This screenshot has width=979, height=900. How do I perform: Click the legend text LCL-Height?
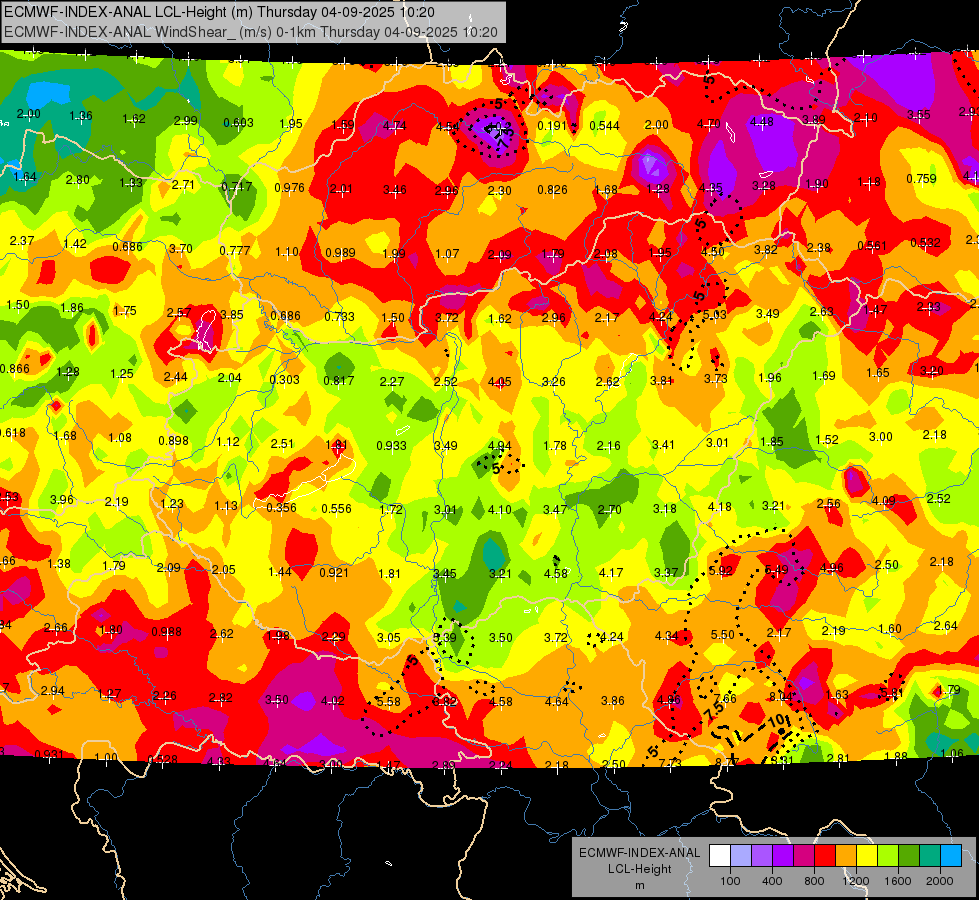coord(640,869)
